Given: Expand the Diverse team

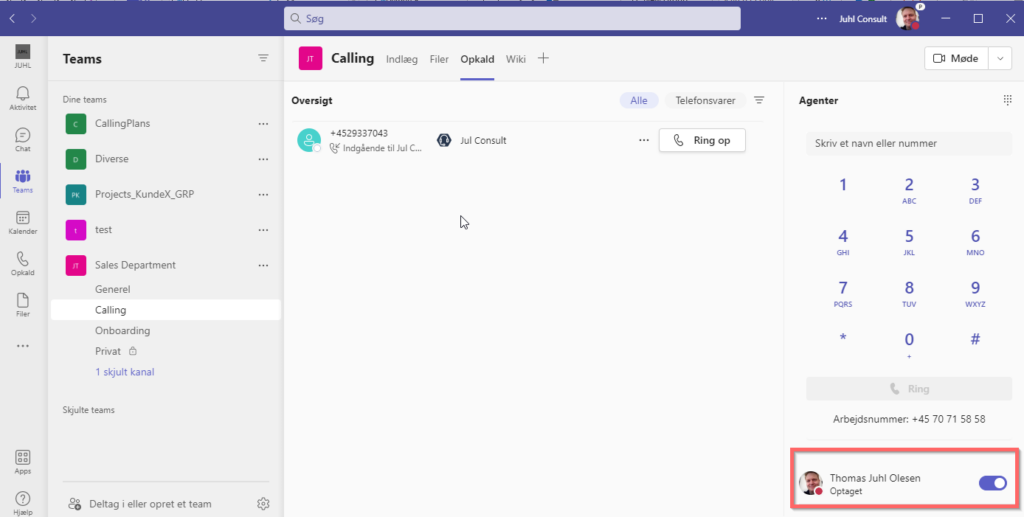Looking at the screenshot, I should point(112,159).
